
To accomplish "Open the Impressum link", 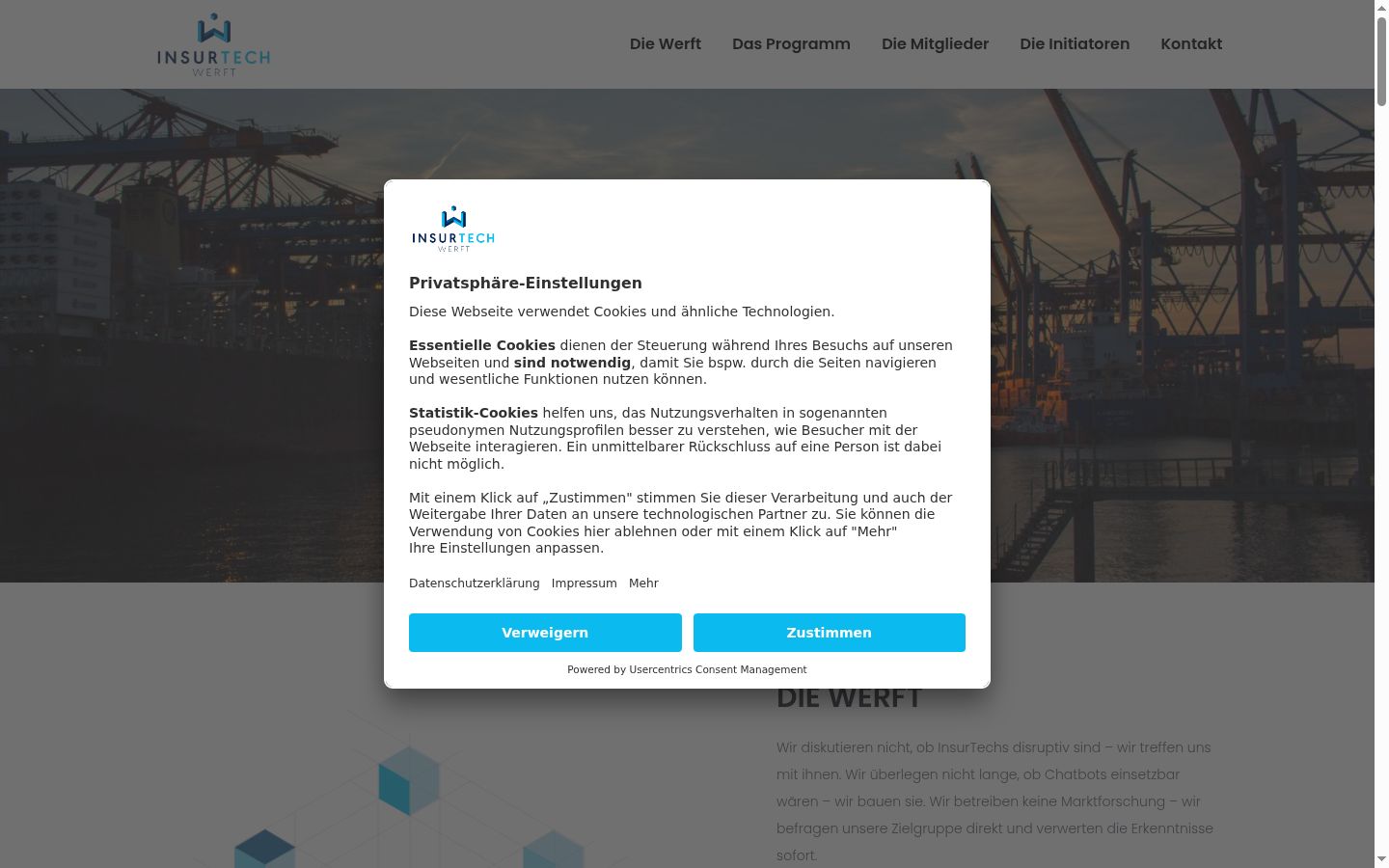I will click(x=585, y=583).
